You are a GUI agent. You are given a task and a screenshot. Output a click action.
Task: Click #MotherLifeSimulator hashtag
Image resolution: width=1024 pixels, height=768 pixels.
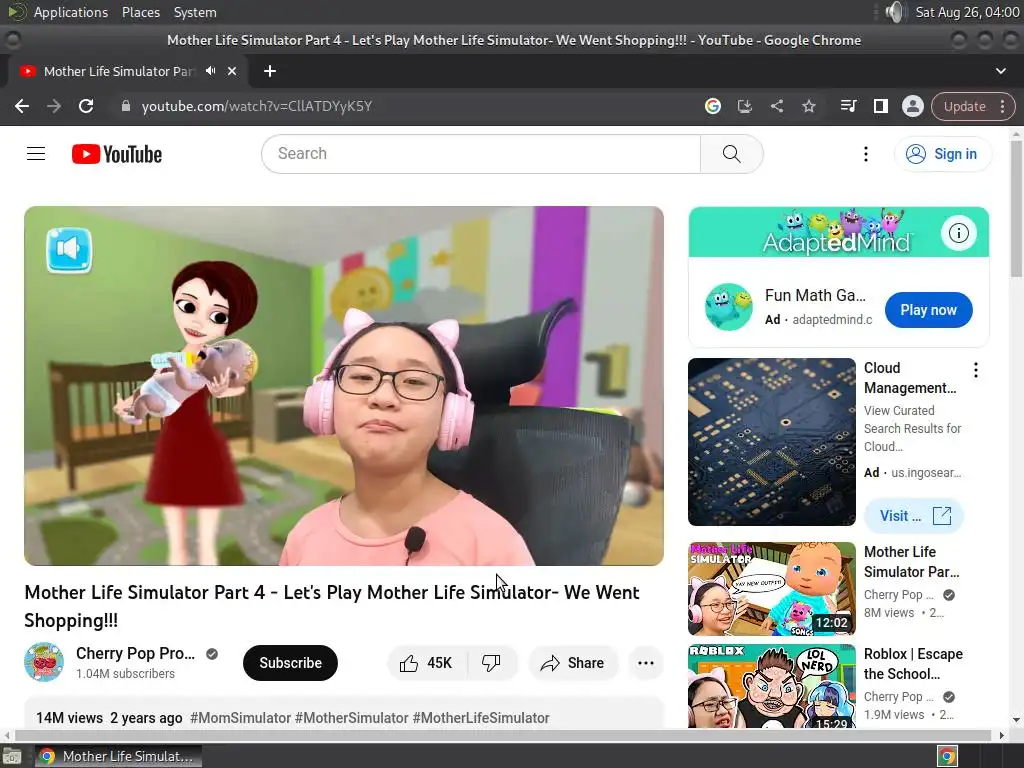coord(481,718)
